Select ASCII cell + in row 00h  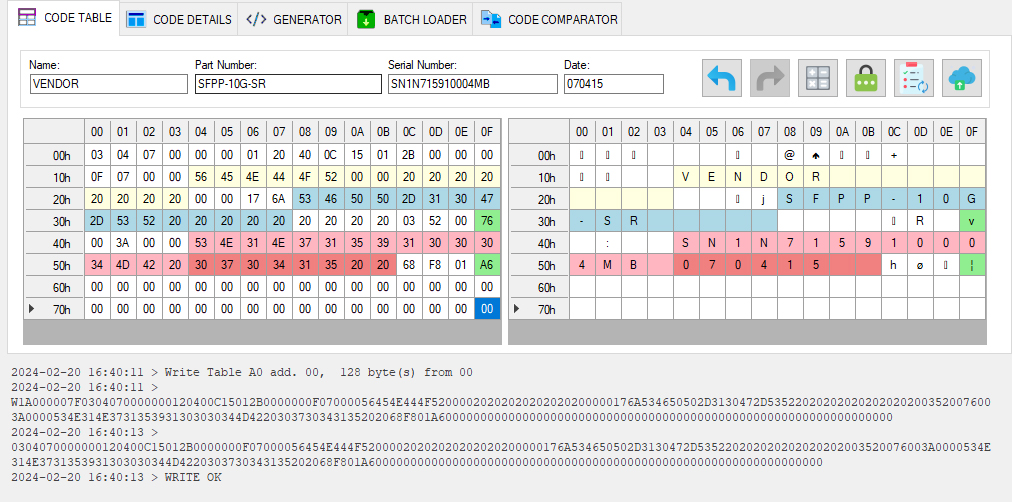[x=894, y=155]
